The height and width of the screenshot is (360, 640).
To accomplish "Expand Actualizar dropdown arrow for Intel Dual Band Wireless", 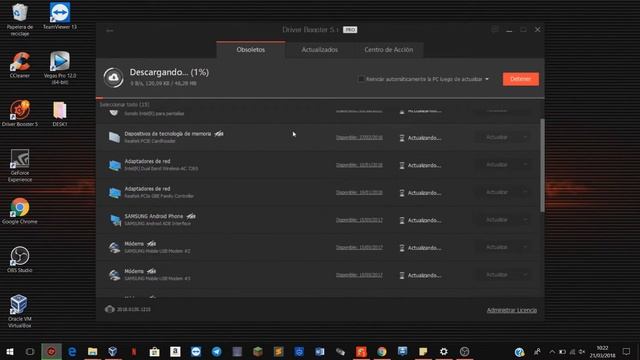I will [525, 165].
